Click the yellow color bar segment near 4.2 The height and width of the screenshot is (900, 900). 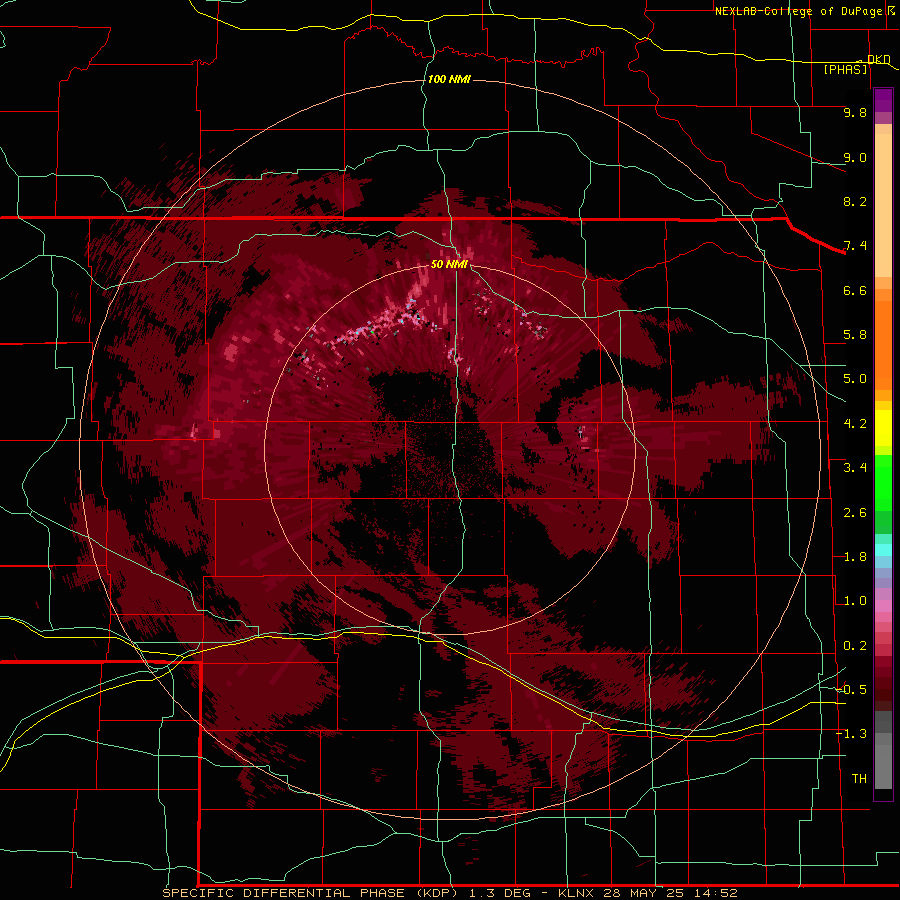tap(883, 428)
